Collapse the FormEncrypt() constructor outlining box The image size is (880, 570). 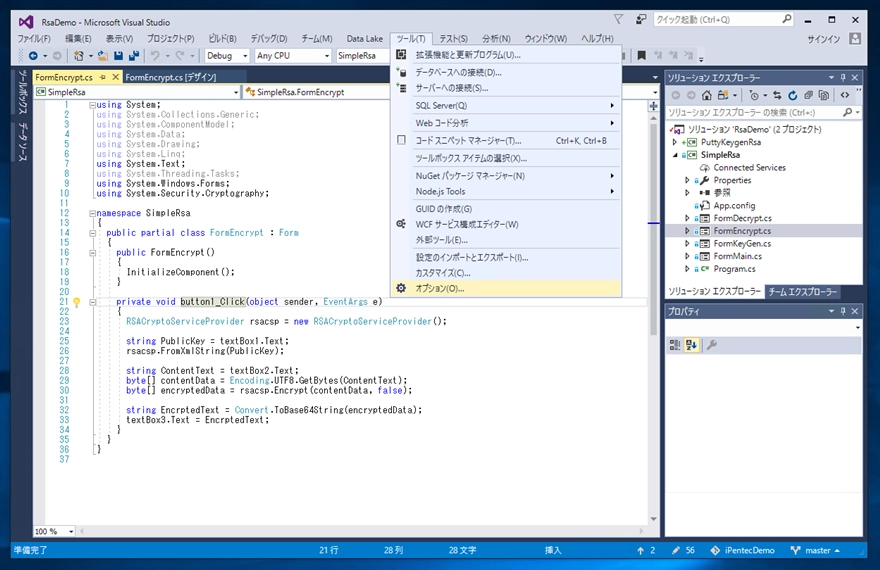93,253
